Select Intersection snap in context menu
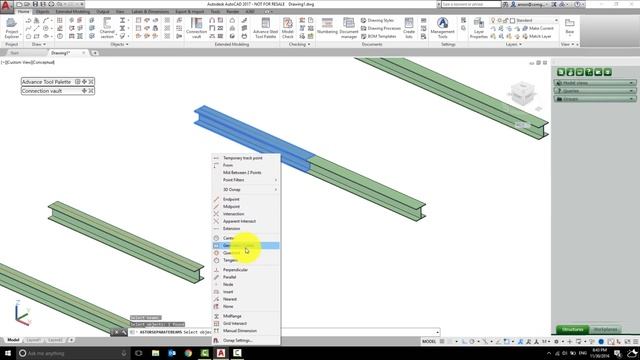 [246, 214]
